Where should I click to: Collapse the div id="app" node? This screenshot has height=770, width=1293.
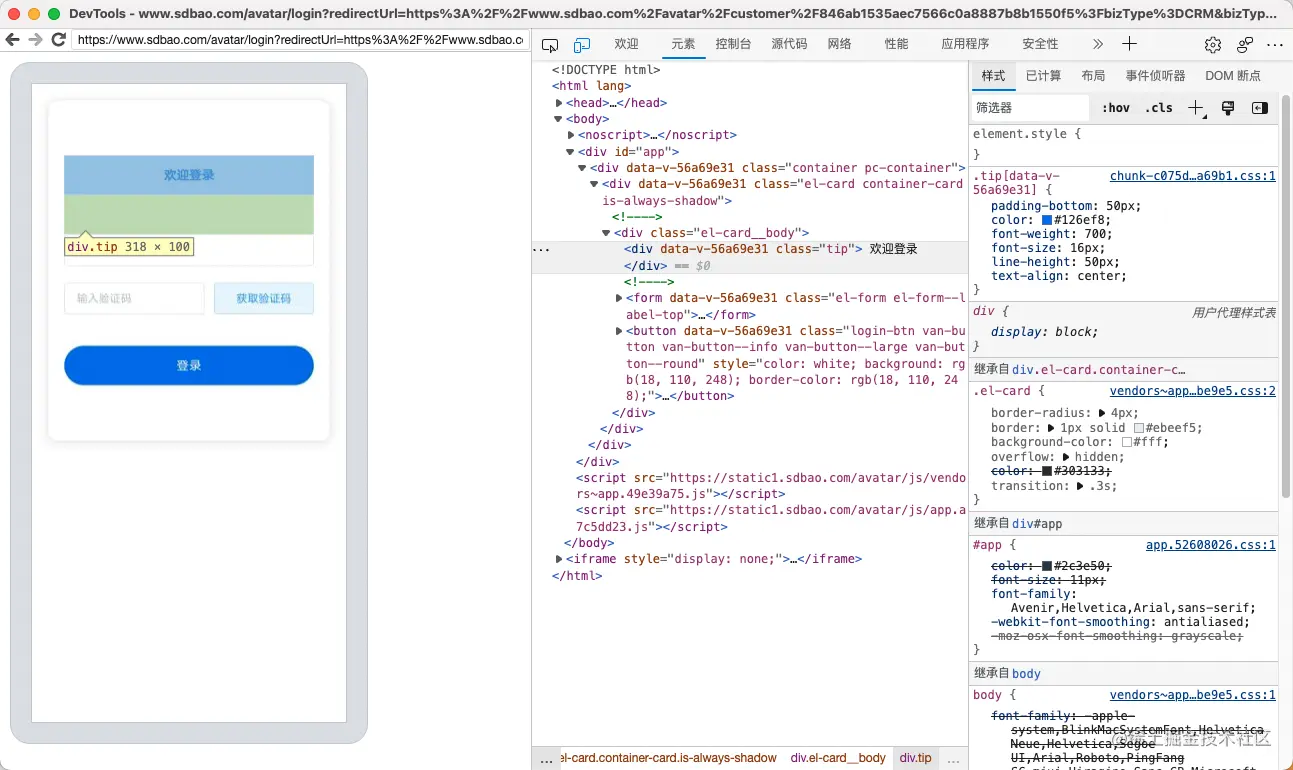(x=571, y=152)
